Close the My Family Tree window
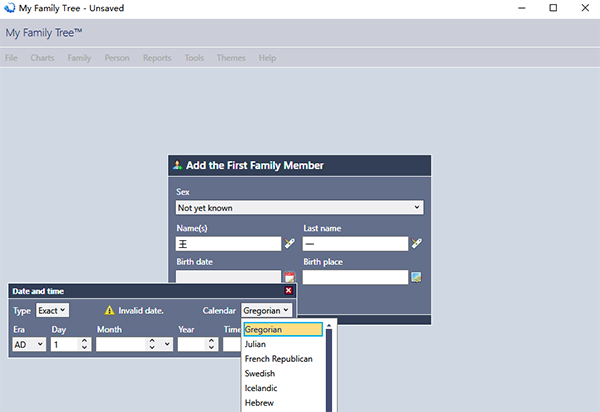 tap(585, 8)
